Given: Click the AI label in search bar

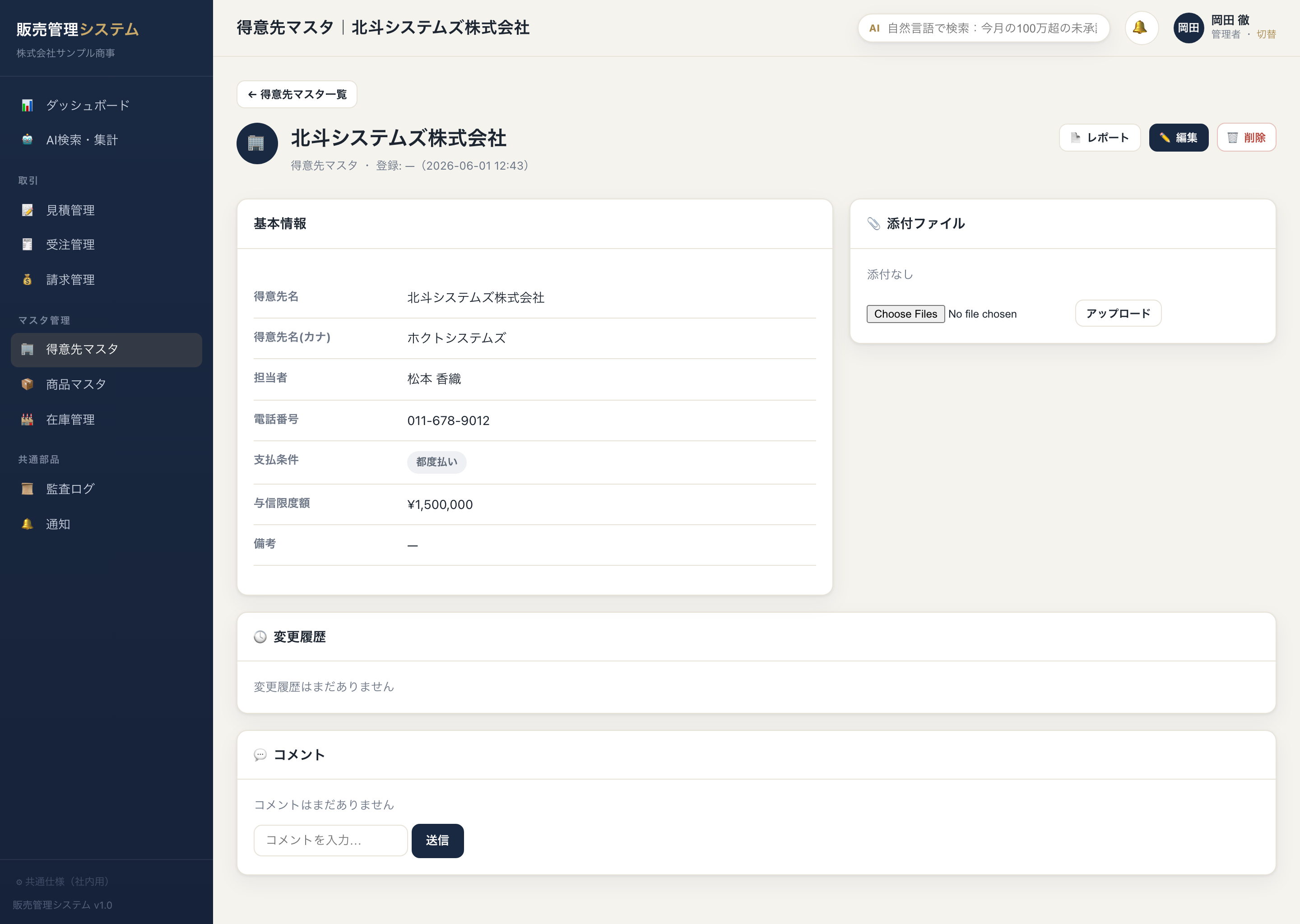Looking at the screenshot, I should tap(874, 28).
